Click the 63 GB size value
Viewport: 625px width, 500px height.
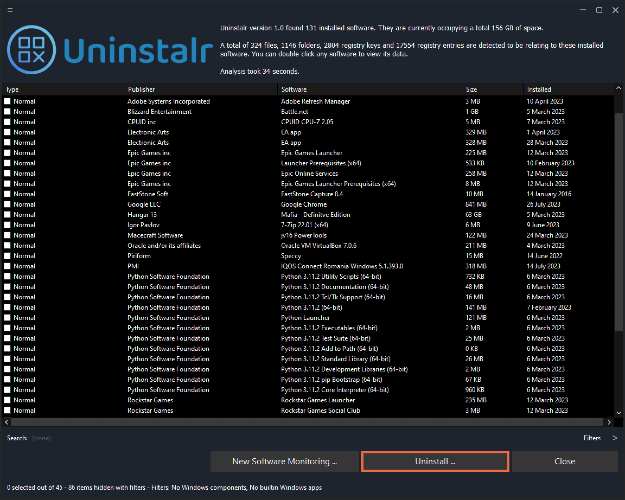(x=474, y=215)
